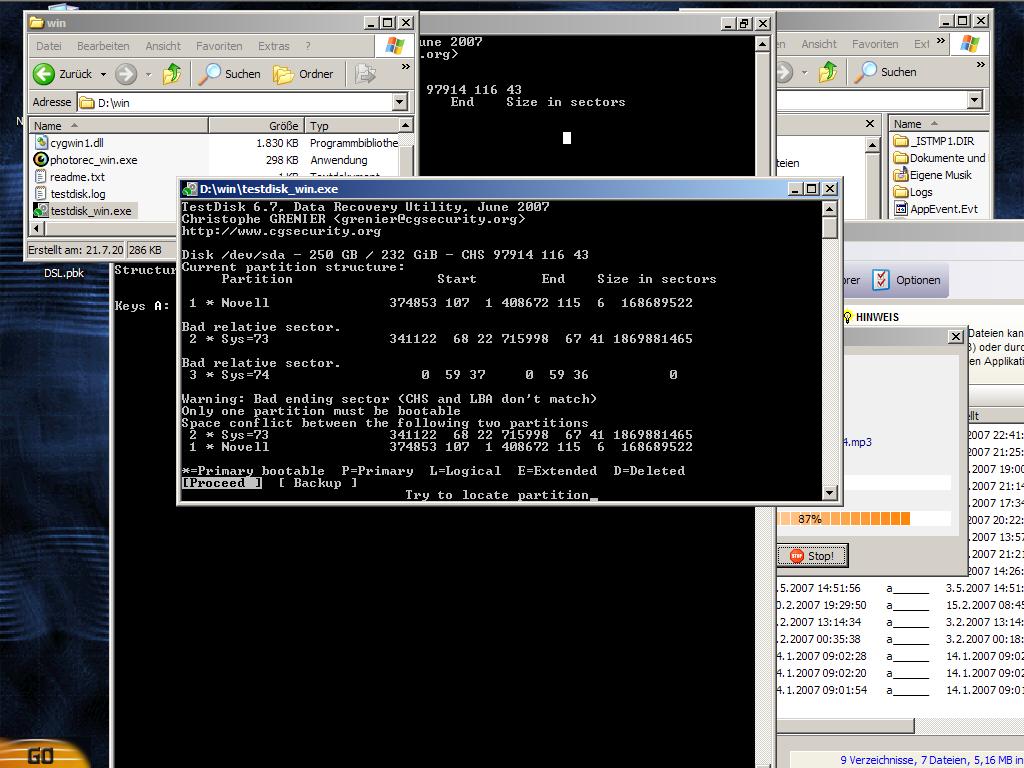Open Zurück history dropdown arrow

(103, 74)
